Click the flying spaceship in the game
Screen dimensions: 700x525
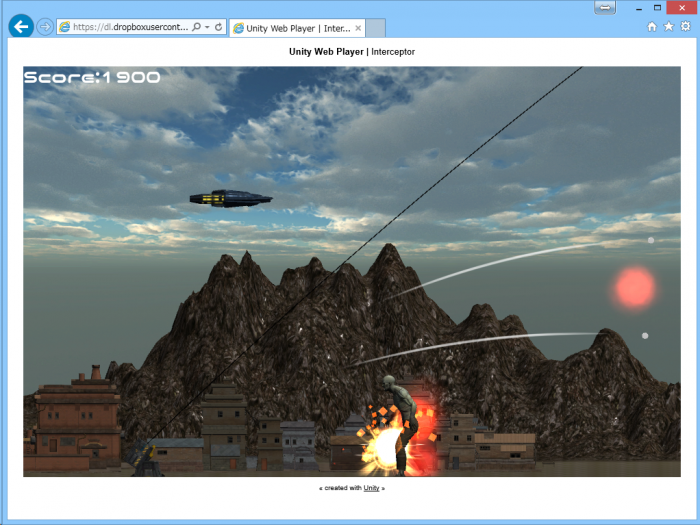coord(231,199)
